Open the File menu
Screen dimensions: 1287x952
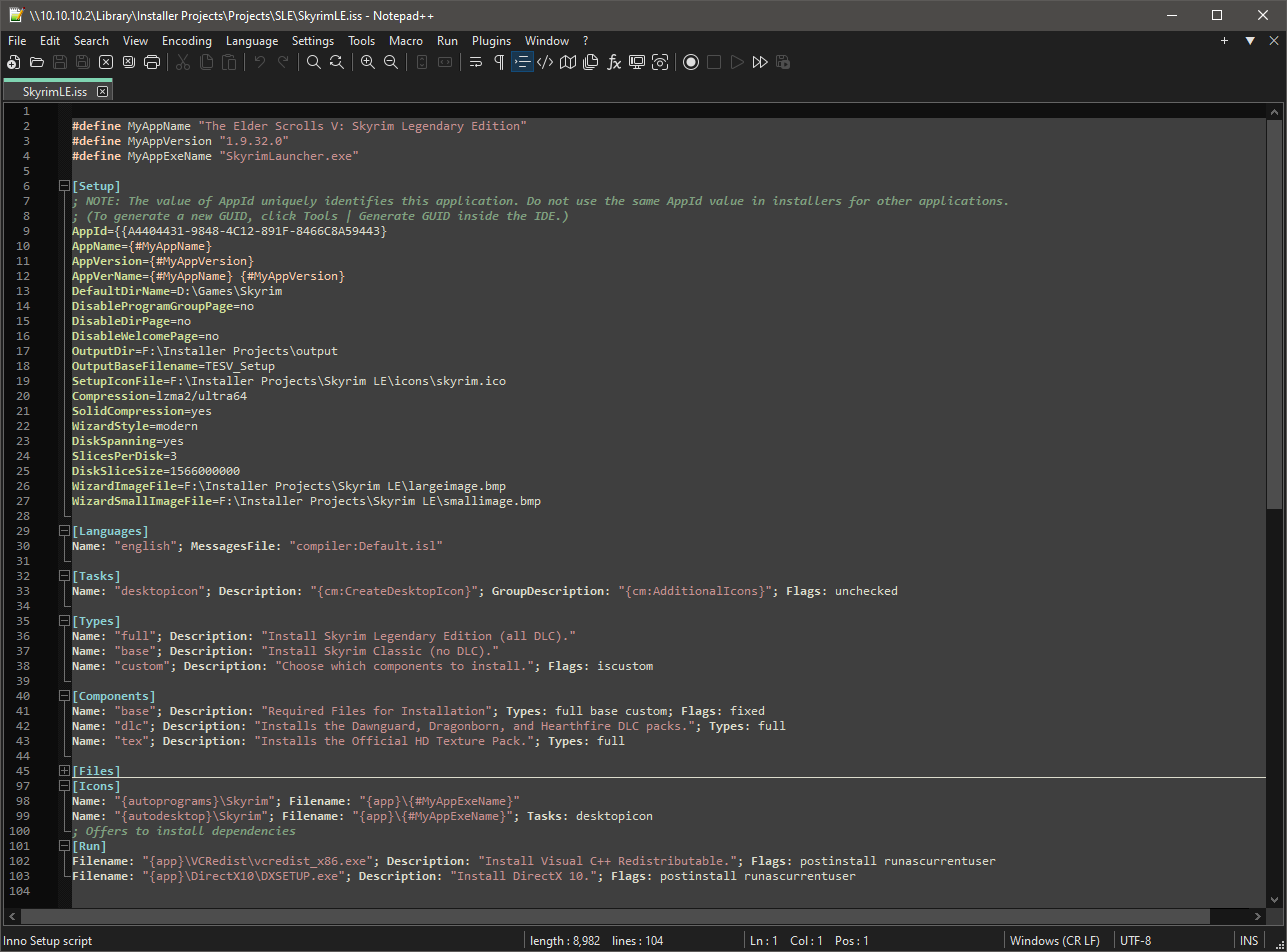[17, 41]
